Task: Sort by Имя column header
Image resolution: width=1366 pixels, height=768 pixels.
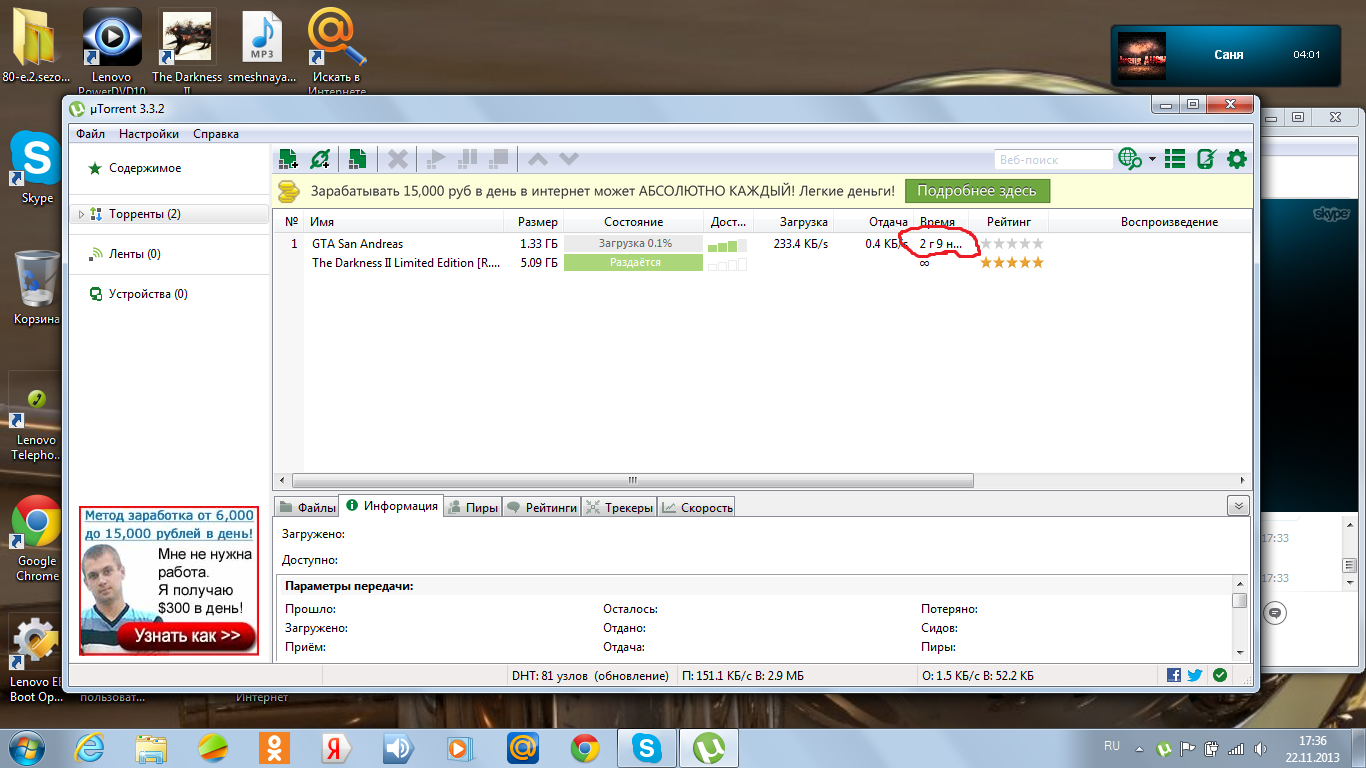Action: 404,222
